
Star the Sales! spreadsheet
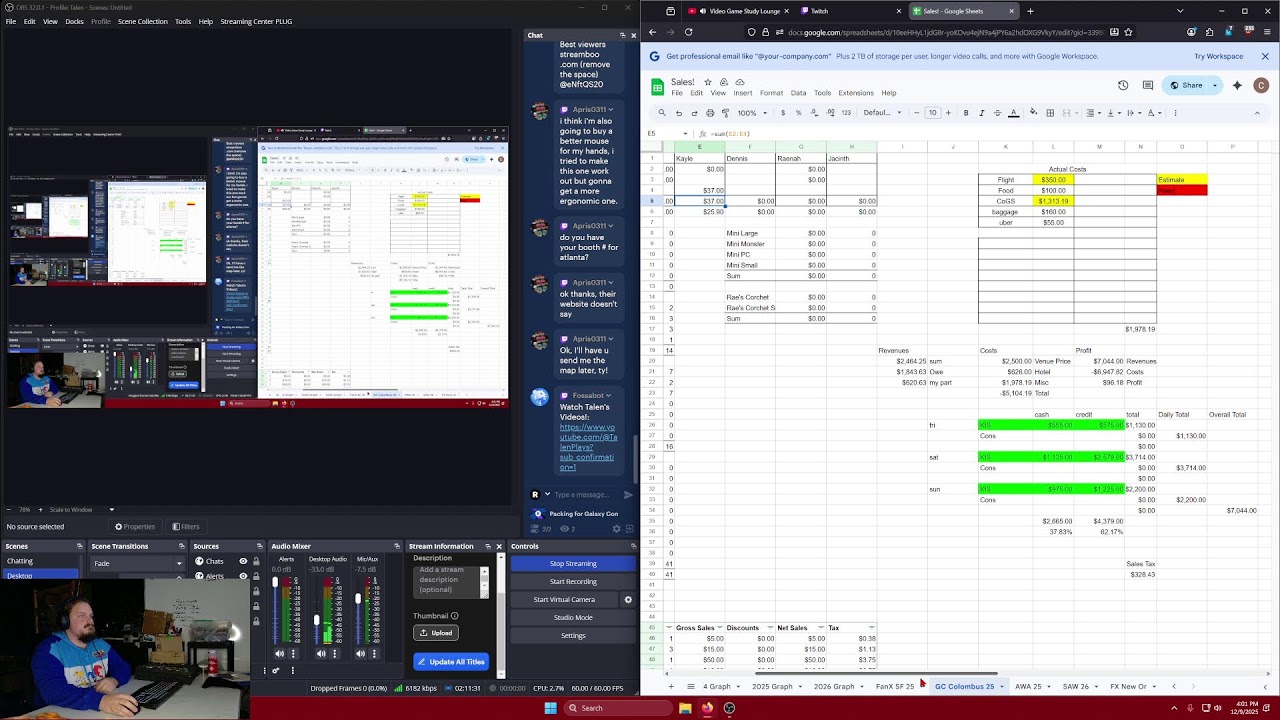click(x=708, y=82)
